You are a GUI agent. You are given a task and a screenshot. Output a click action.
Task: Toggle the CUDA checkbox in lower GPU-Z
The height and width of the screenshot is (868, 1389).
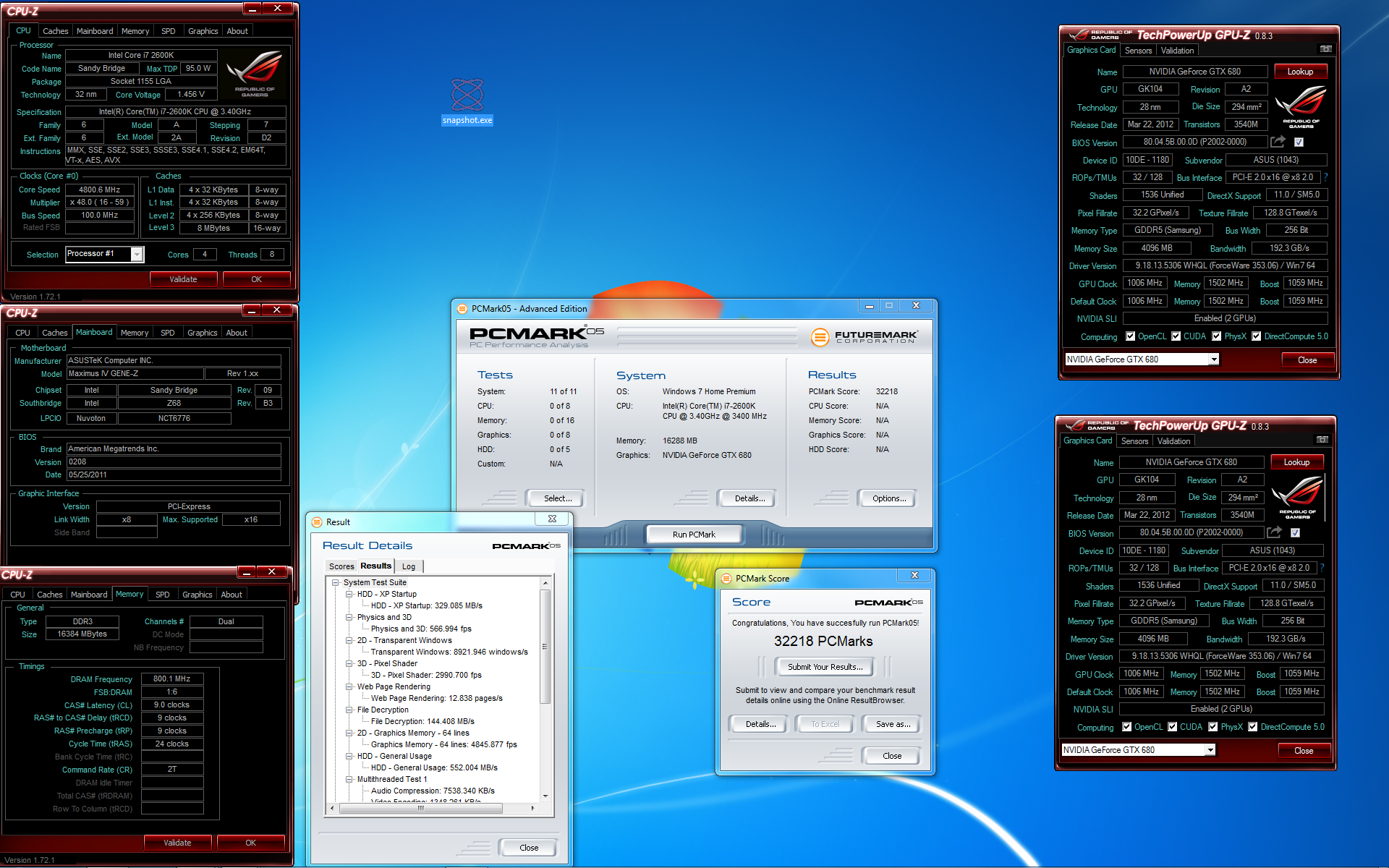point(1172,727)
